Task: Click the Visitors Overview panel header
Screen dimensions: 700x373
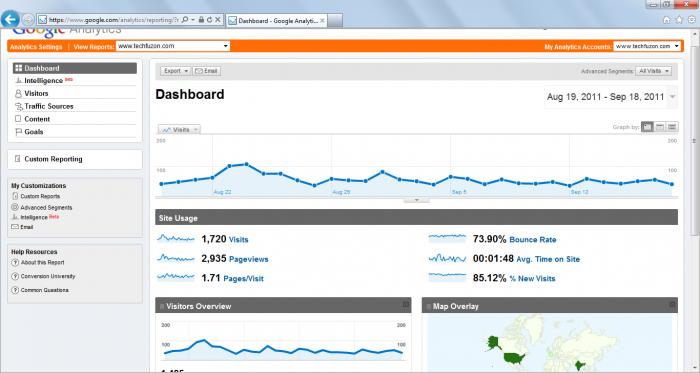Action: [x=283, y=306]
